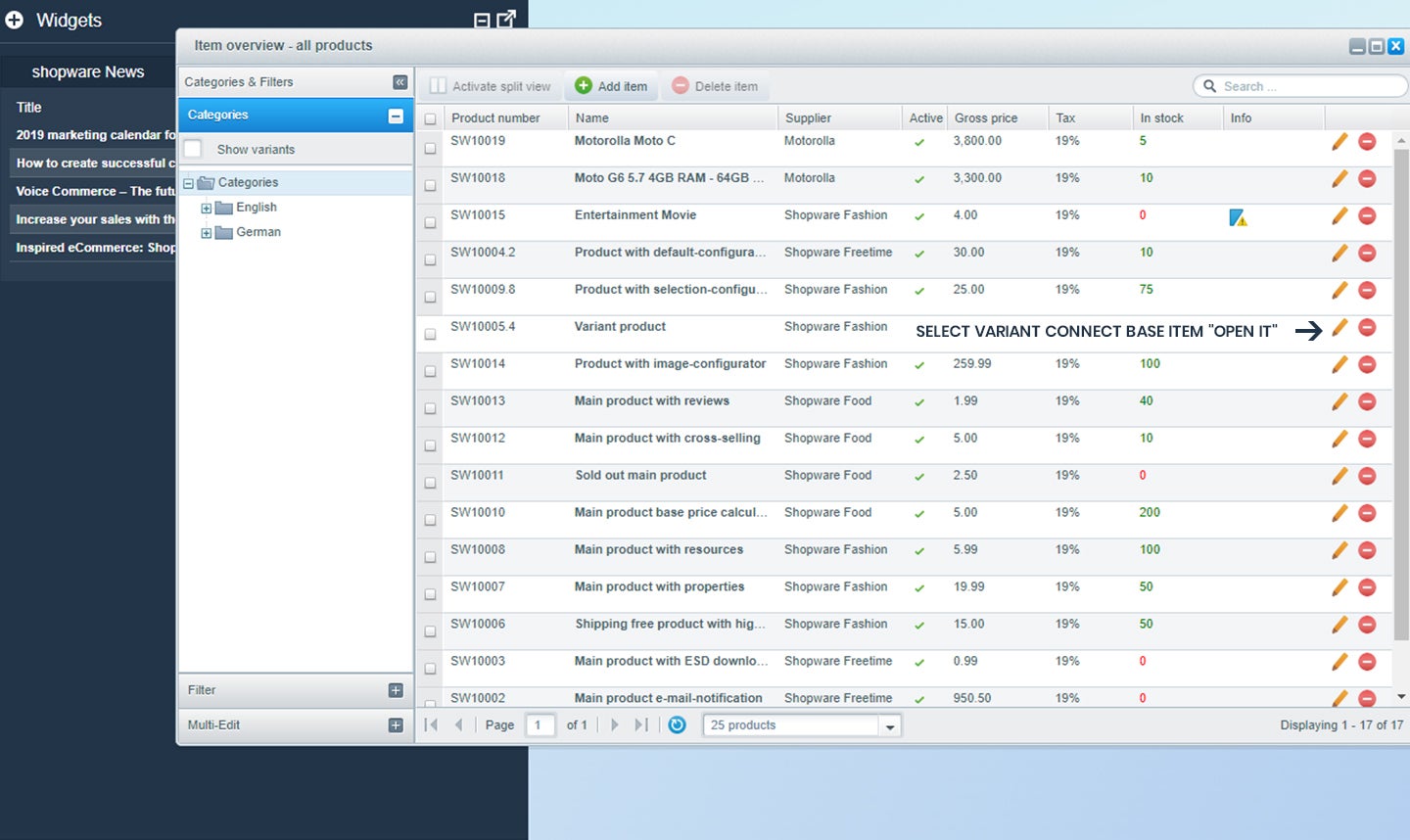Screen dimensions: 1410x840
Task: Open Widgets plus icon
Action: [x=15, y=20]
